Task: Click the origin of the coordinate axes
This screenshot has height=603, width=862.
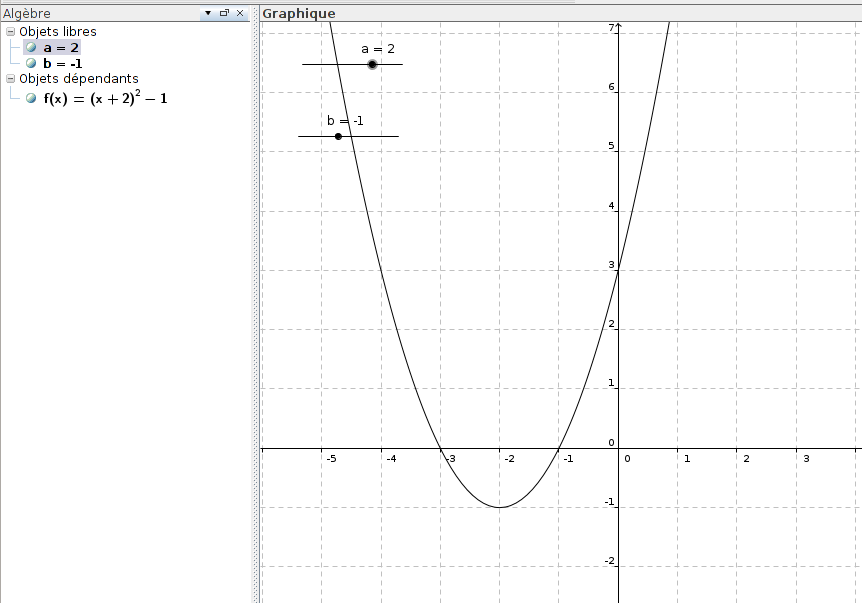Action: coord(618,449)
